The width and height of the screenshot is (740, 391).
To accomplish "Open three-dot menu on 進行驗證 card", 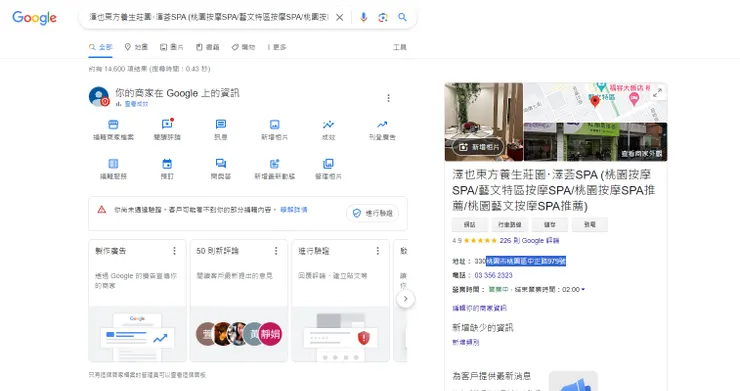I will coord(378,251).
